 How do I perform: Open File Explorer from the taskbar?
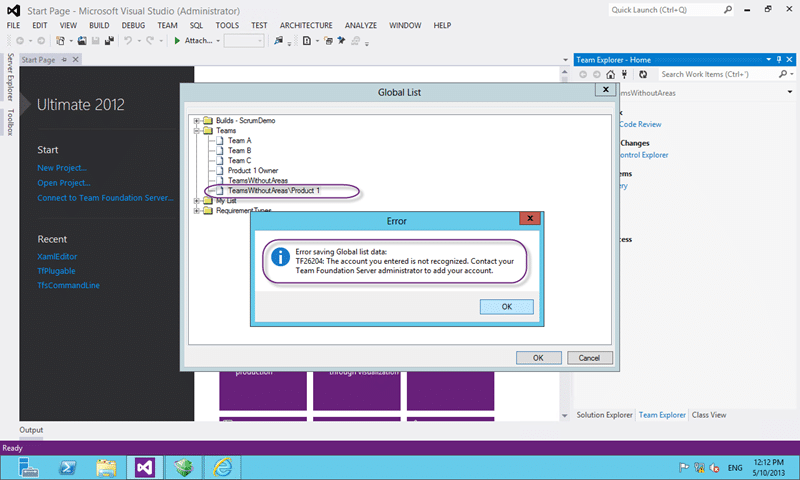pyautogui.click(x=106, y=467)
